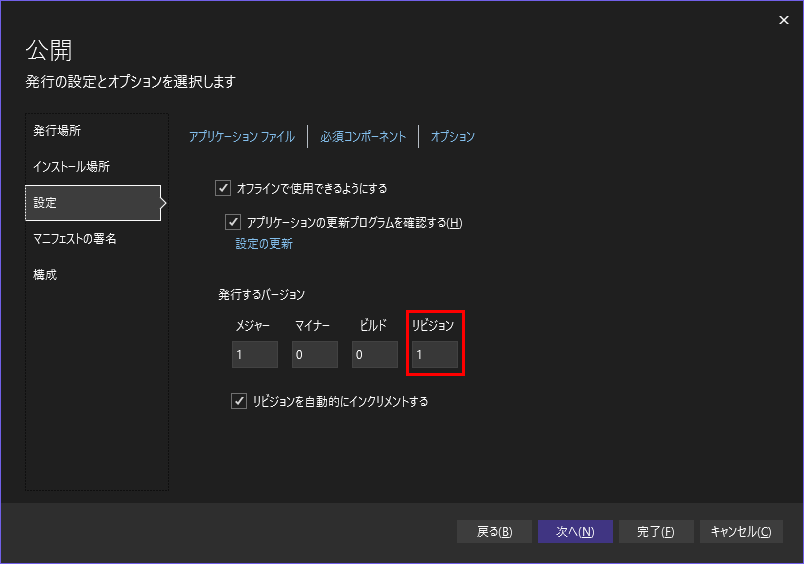
Task: Open the インストール場所 page
Action: [72, 167]
